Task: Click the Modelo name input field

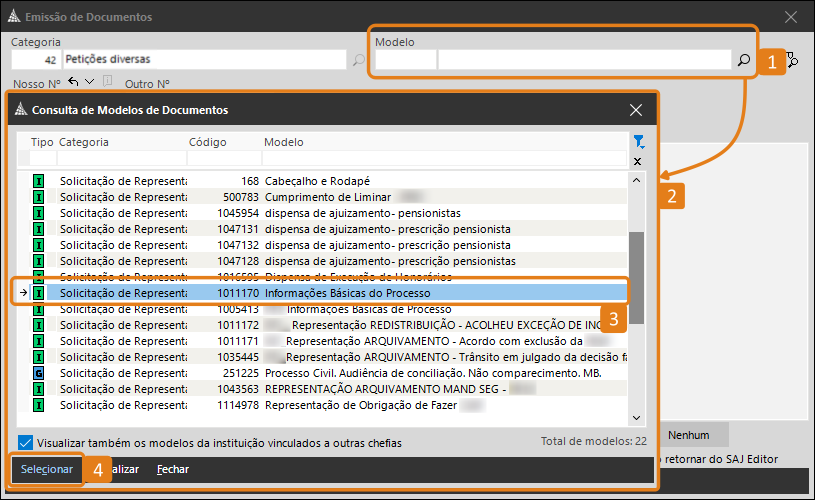Action: click(x=585, y=60)
